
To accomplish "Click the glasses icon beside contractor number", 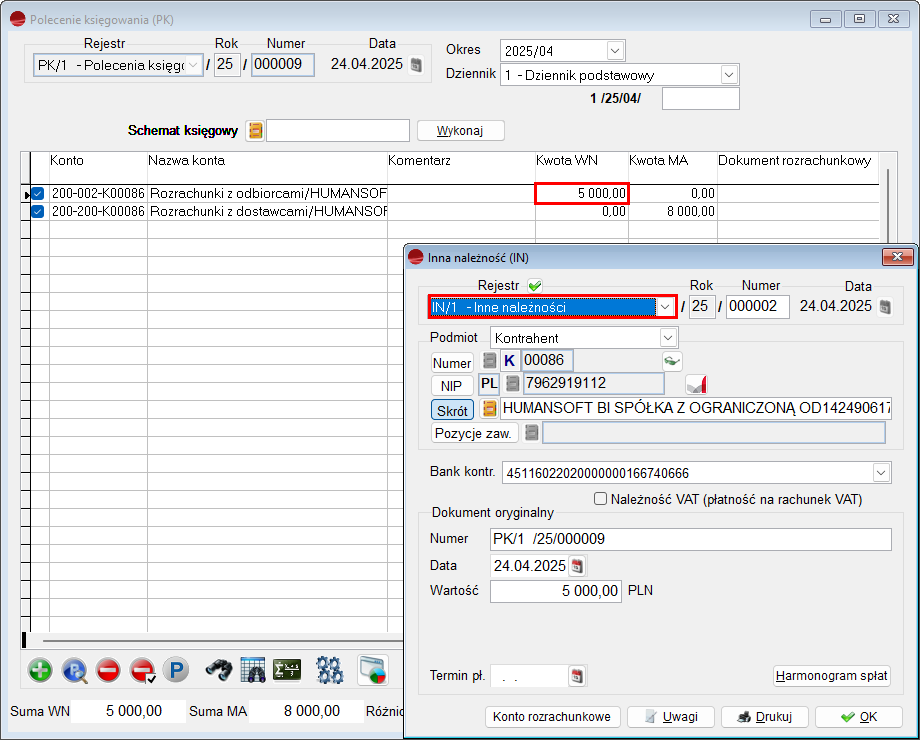I will point(670,360).
